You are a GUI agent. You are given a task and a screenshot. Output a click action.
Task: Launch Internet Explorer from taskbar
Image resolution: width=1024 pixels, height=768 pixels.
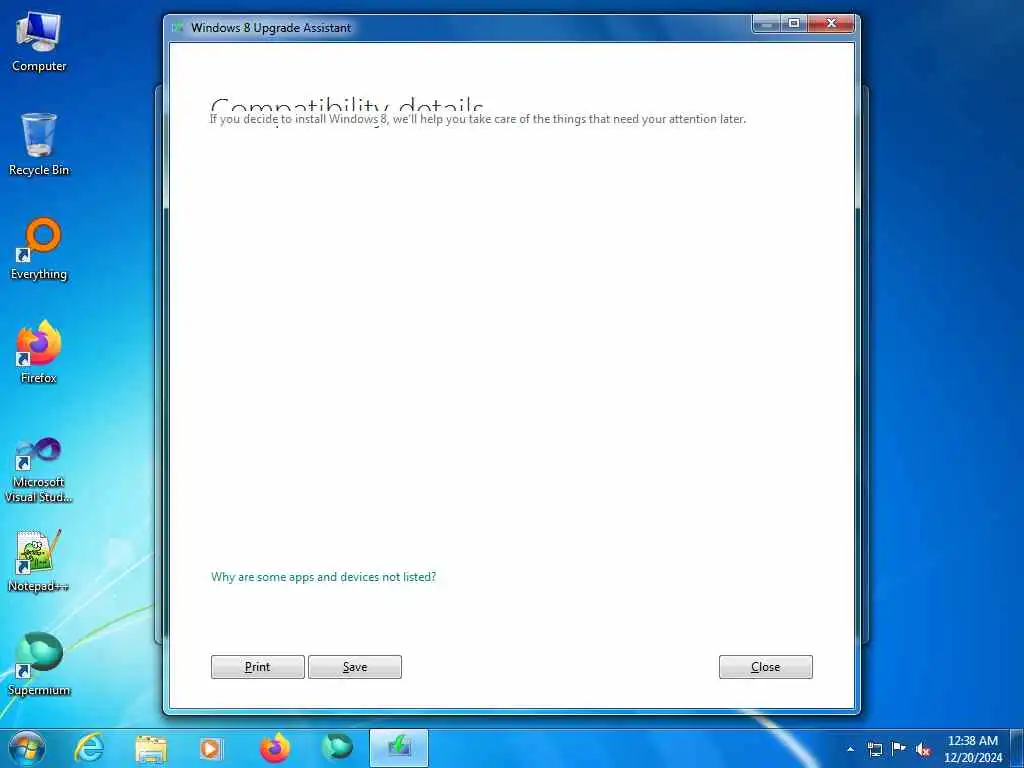click(x=89, y=748)
